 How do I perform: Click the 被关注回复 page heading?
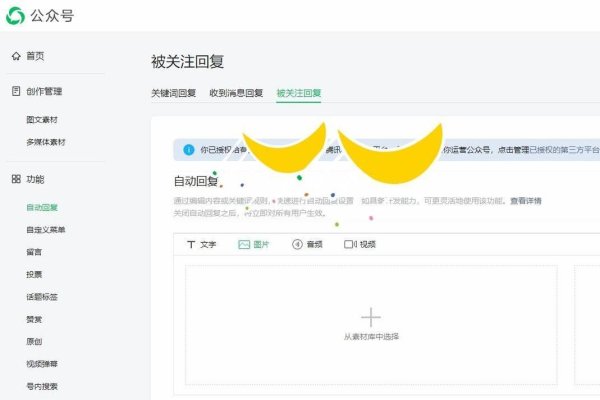[188, 62]
